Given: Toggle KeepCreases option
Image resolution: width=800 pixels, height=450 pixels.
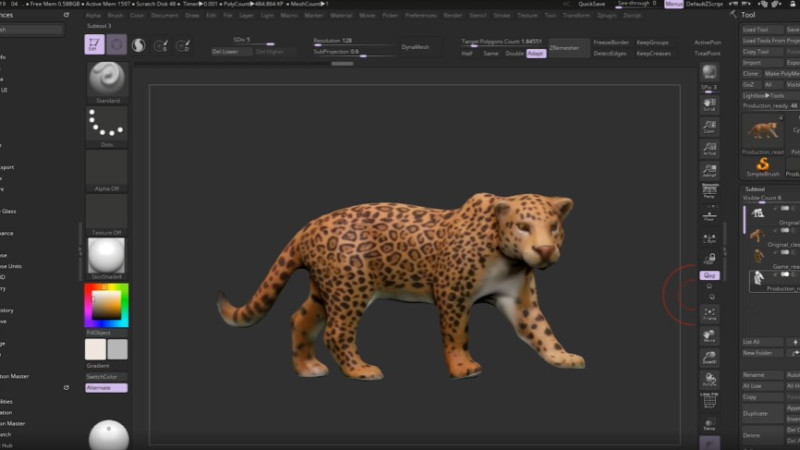Looking at the screenshot, I should (x=654, y=53).
